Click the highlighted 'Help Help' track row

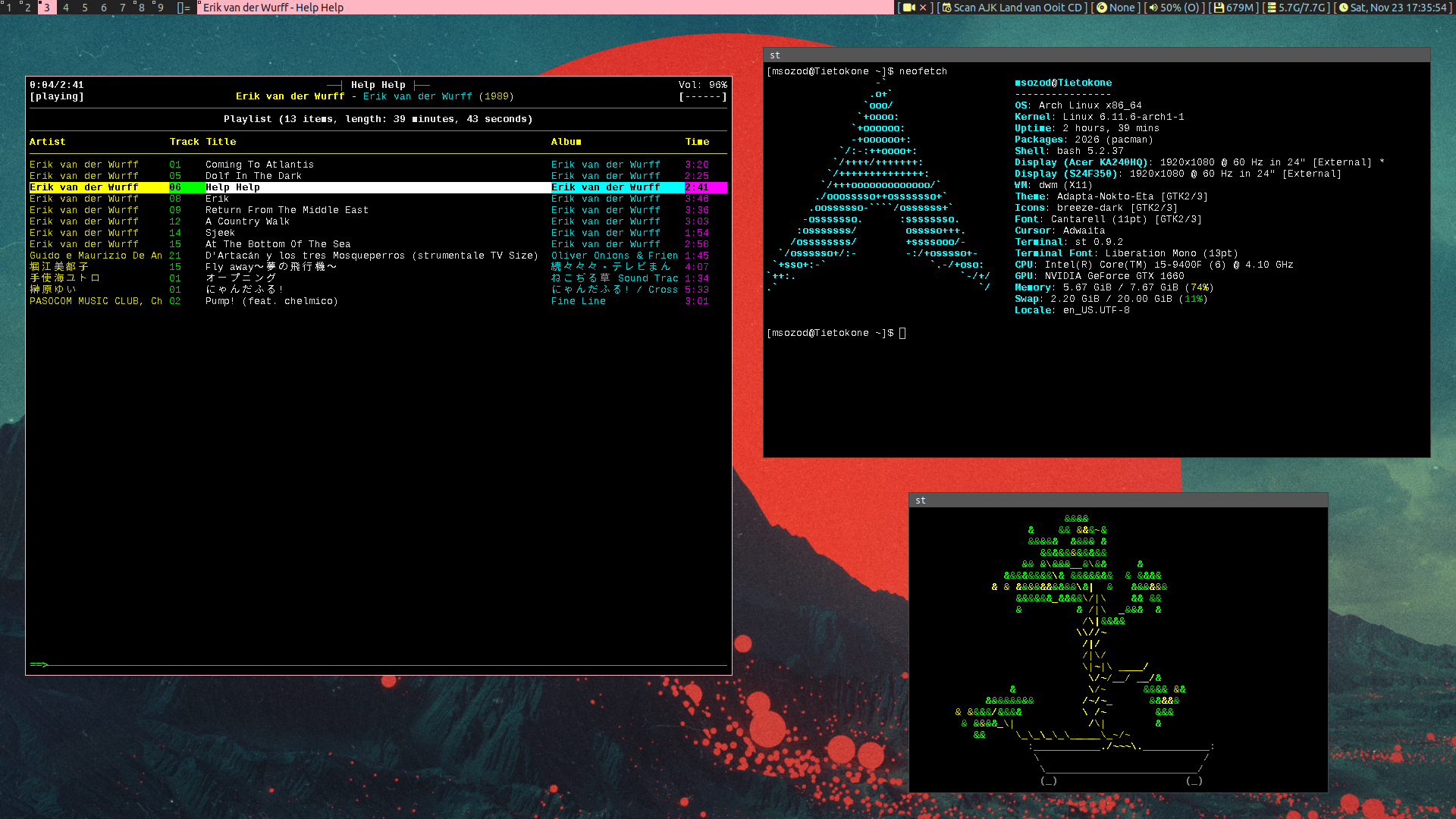[378, 187]
